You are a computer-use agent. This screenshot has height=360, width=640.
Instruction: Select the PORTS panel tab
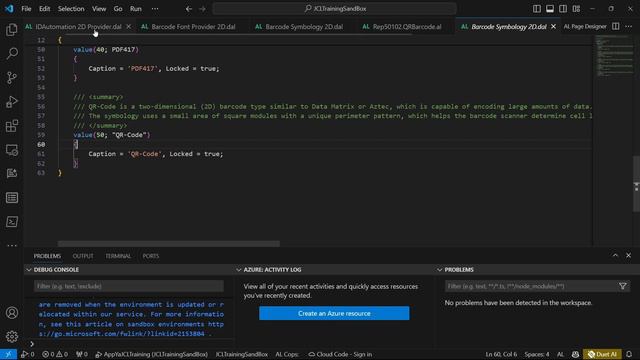(x=151, y=256)
